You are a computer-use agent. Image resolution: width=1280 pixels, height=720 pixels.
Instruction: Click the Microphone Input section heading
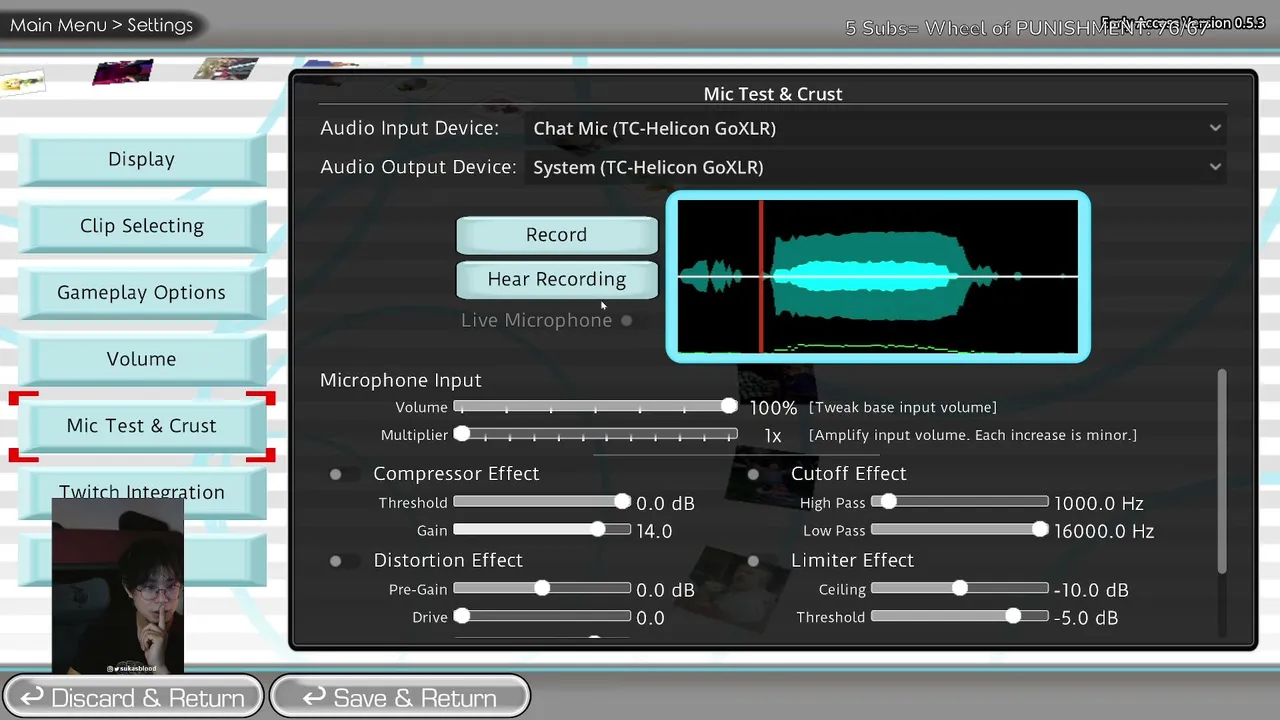(401, 380)
